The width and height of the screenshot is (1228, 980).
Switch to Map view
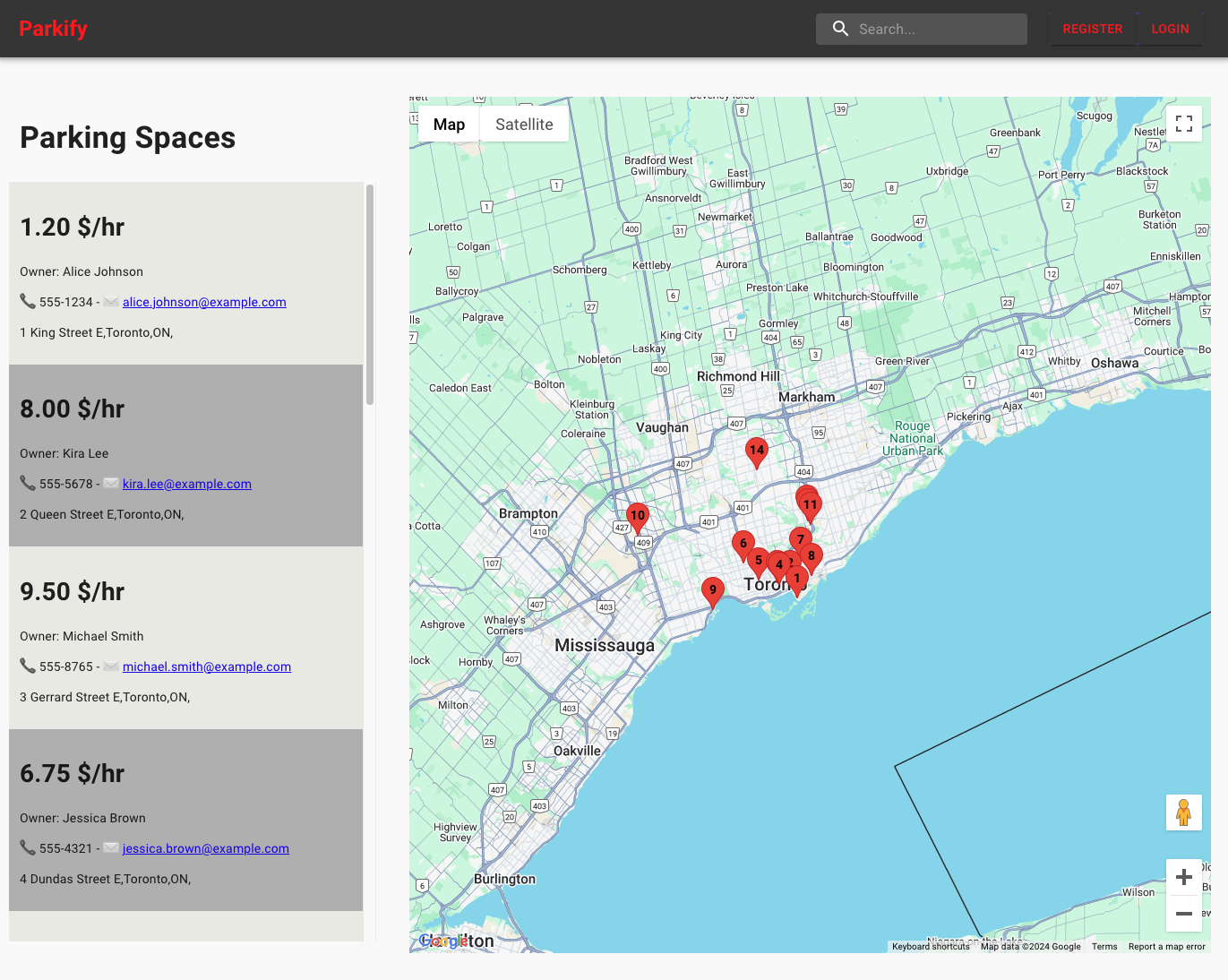pyautogui.click(x=449, y=125)
